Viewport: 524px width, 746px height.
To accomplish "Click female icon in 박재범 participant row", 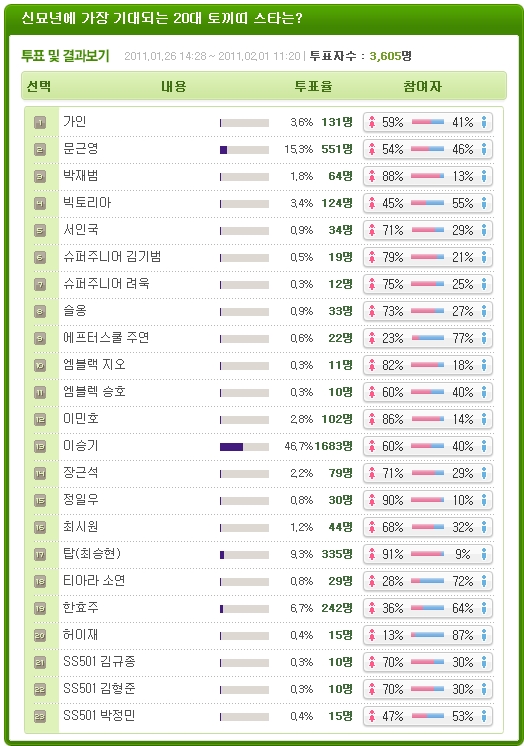I will 372,177.
